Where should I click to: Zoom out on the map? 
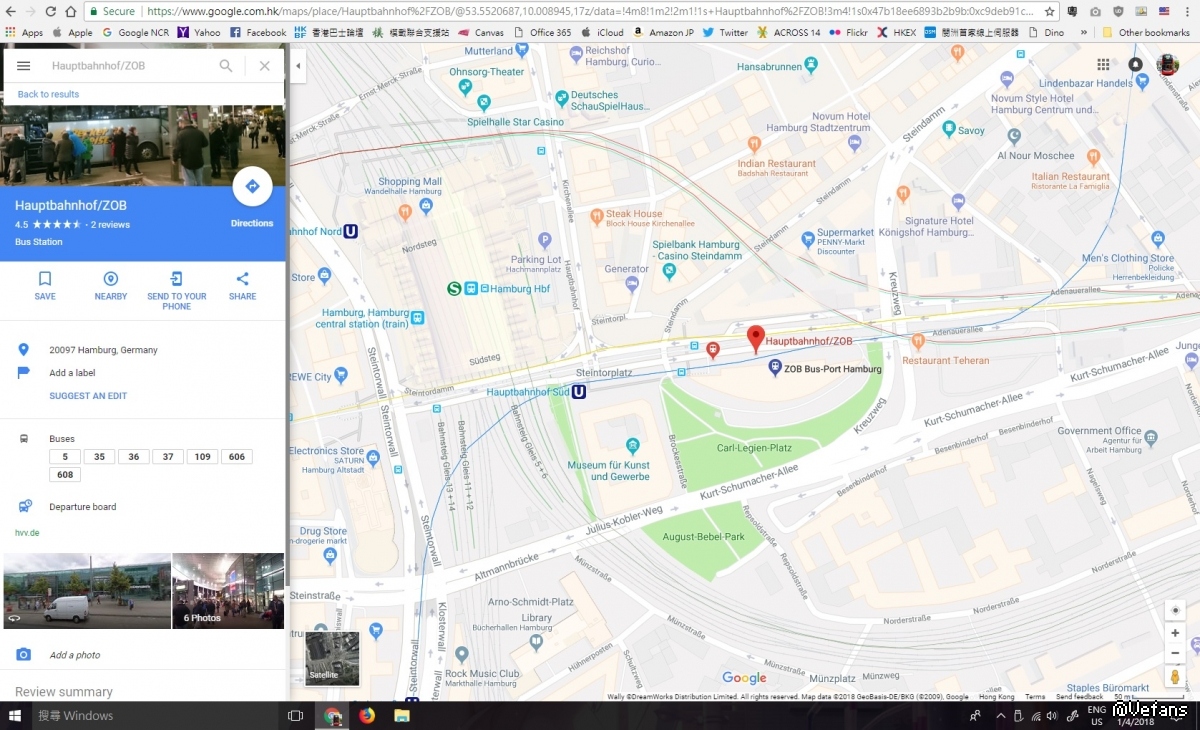pos(1175,653)
